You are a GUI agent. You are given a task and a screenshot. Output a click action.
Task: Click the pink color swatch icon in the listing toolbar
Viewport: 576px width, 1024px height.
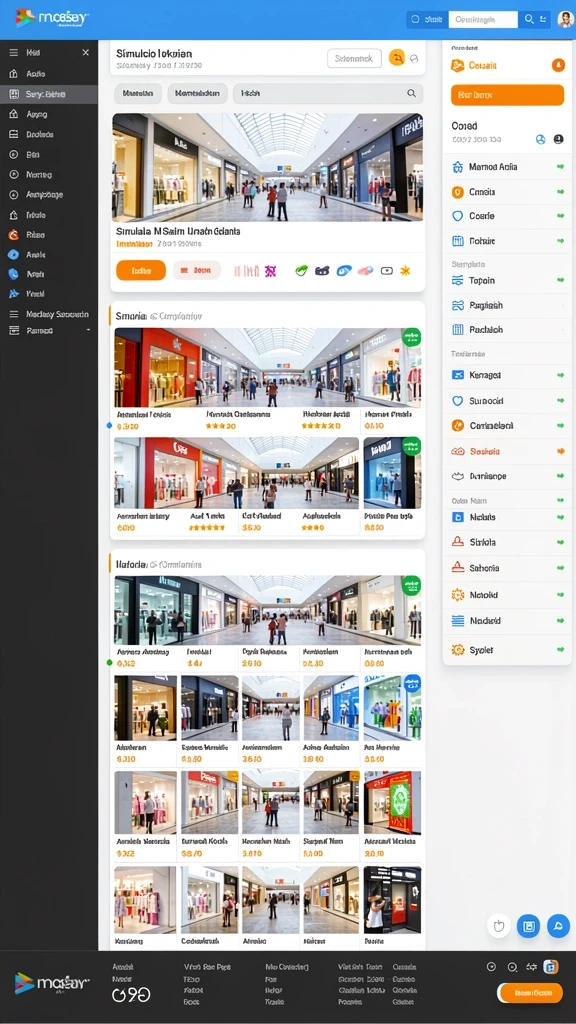[x=365, y=270]
